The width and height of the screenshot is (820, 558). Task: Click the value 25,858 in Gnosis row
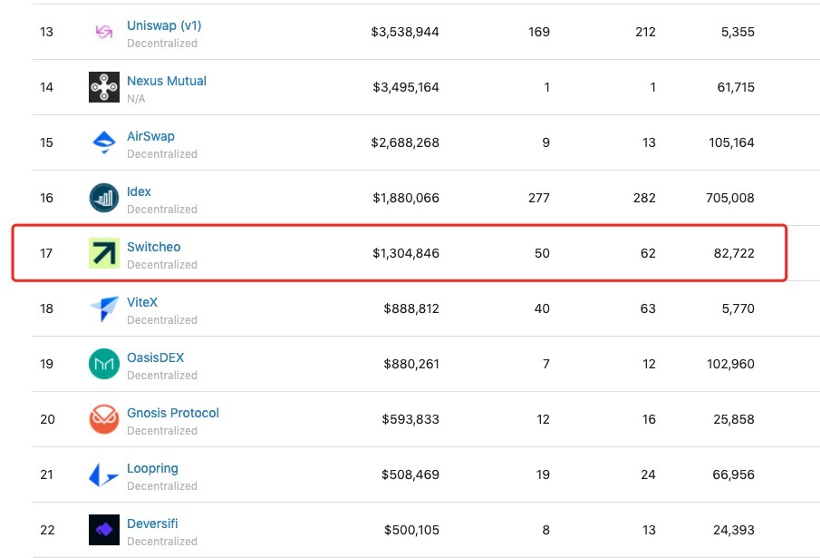pyautogui.click(x=734, y=419)
